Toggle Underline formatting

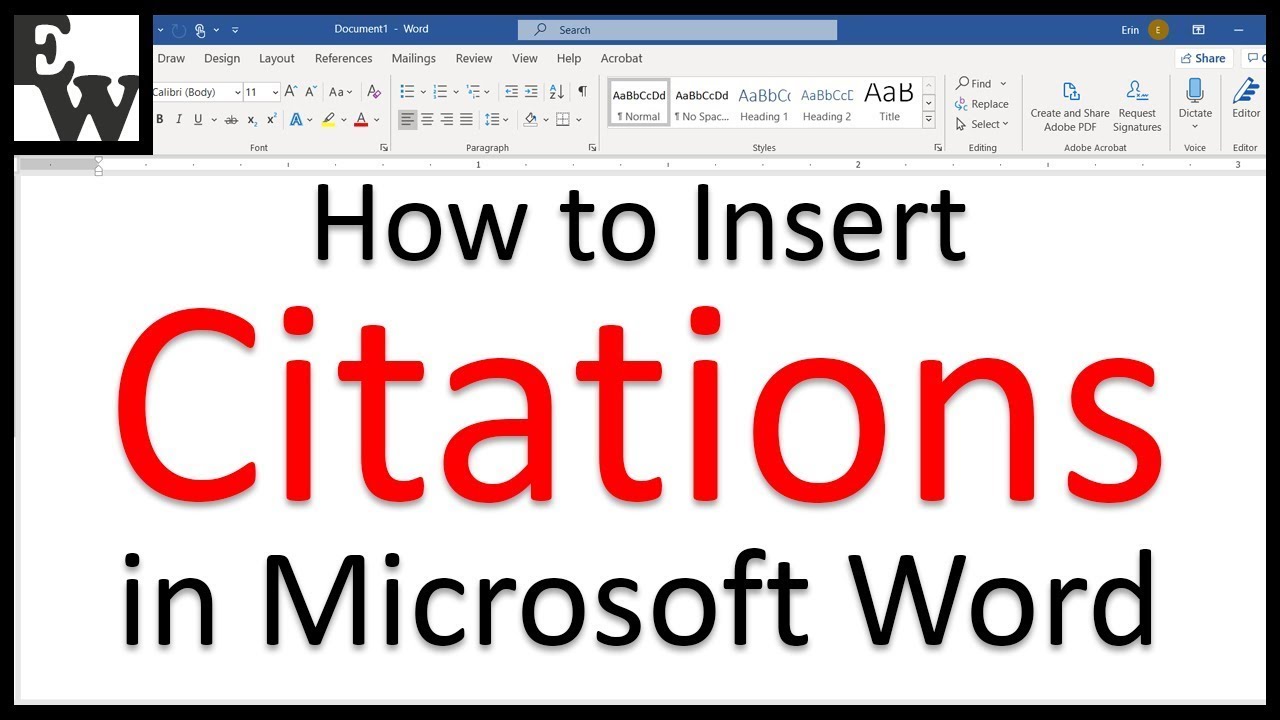(x=198, y=120)
